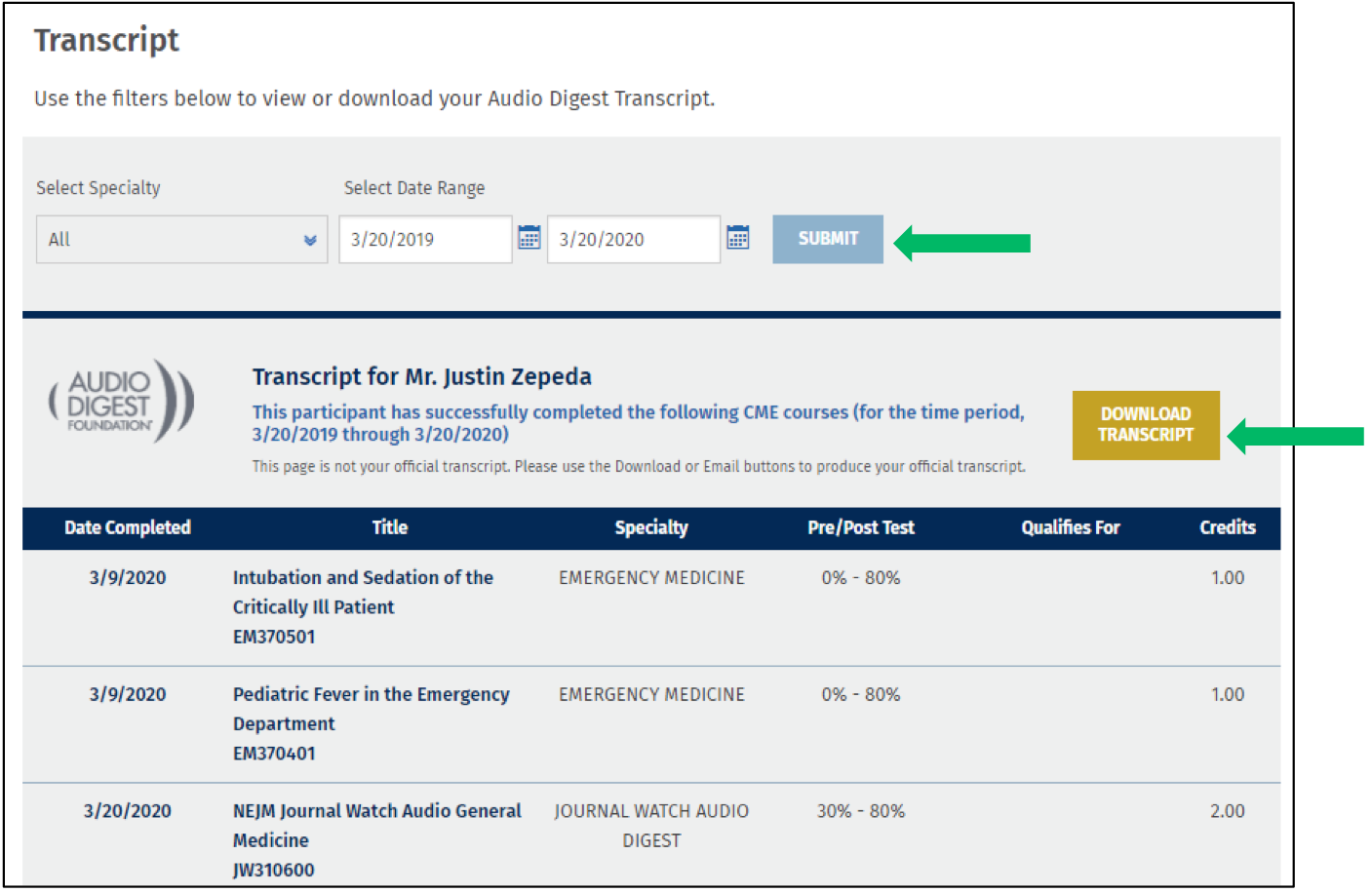
Task: Select course code EM370401
Action: [274, 754]
